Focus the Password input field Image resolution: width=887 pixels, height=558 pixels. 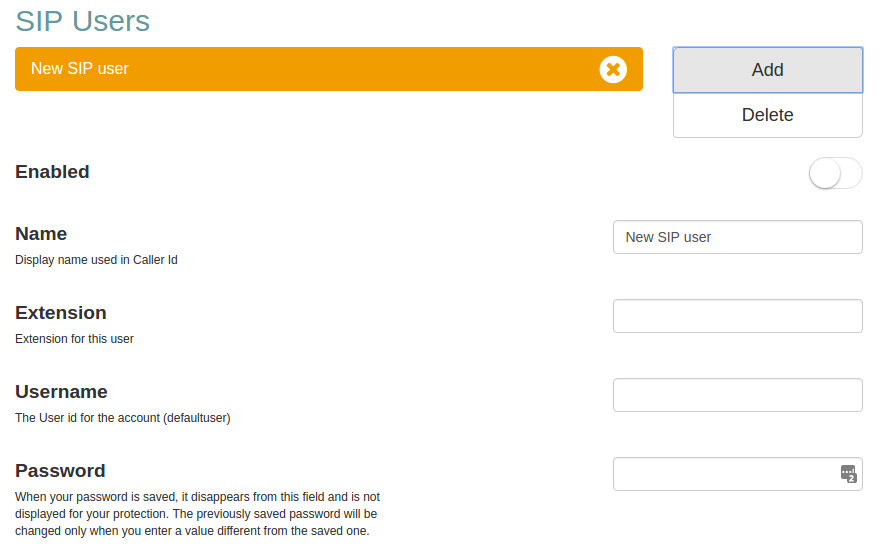725,474
